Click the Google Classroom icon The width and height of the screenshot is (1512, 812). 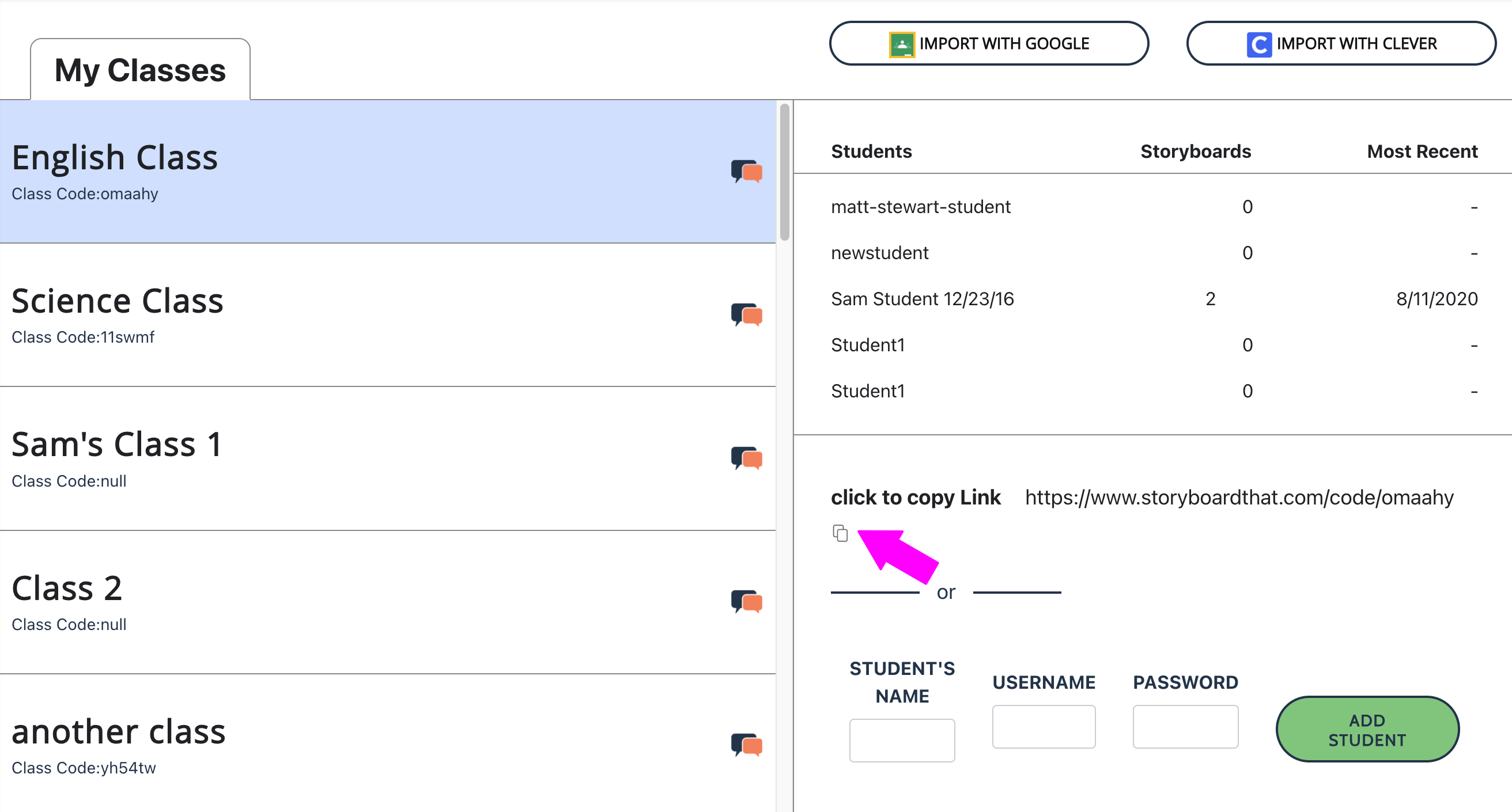(902, 44)
